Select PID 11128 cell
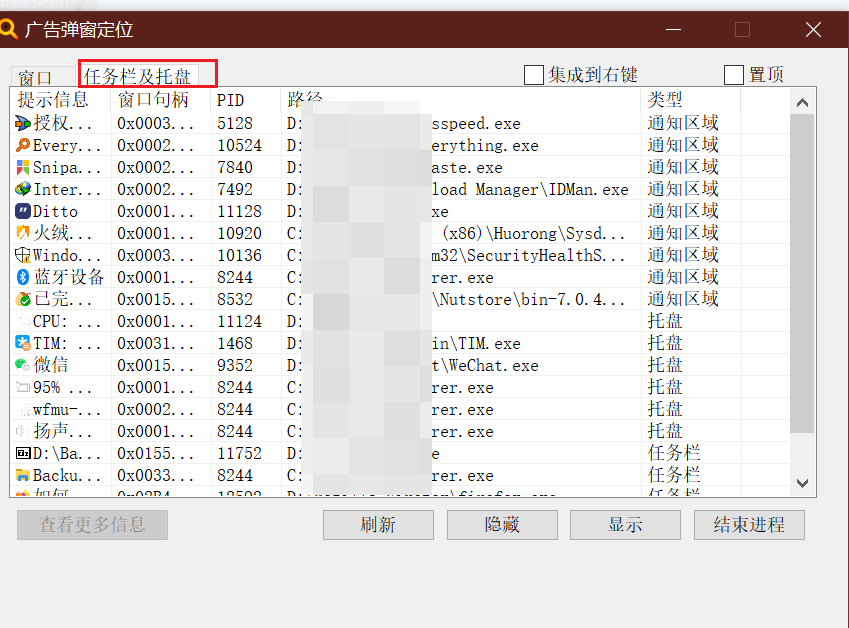This screenshot has height=628, width=849. (239, 211)
